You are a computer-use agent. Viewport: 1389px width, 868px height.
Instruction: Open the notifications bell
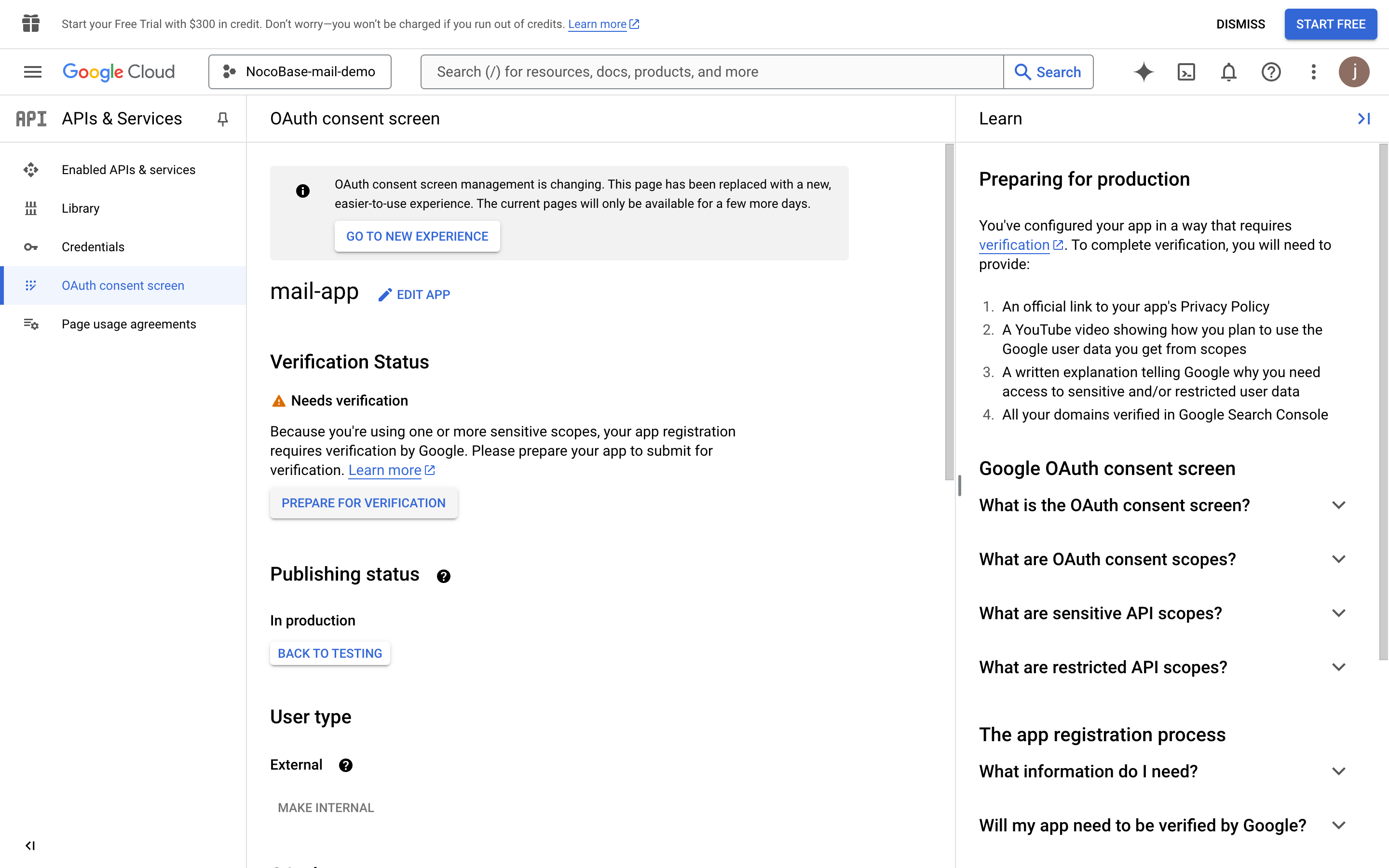point(1228,72)
